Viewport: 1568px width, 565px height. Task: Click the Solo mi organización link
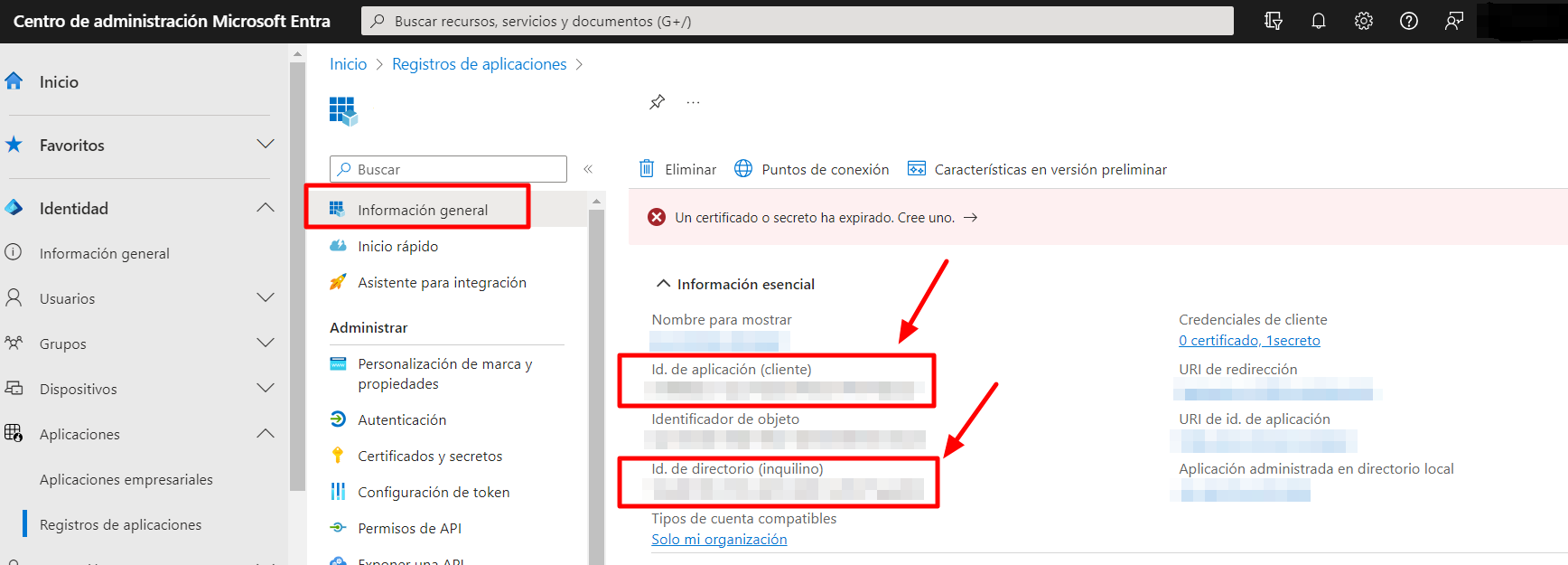[719, 540]
